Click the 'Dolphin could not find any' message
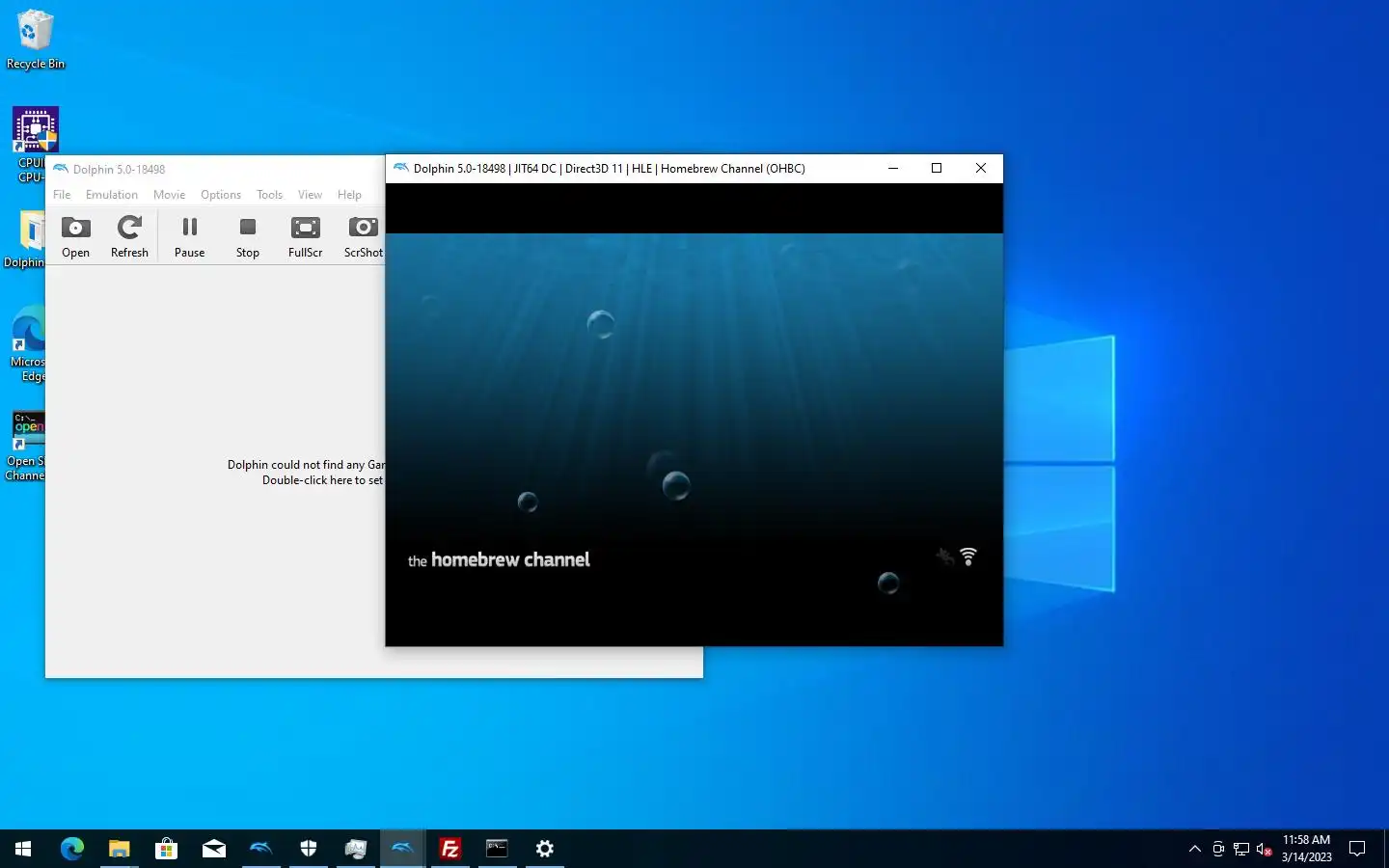 pos(306,465)
